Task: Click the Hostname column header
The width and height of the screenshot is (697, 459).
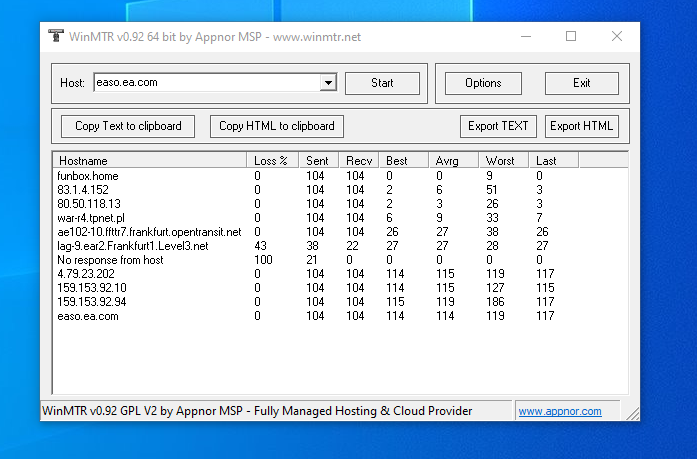Action: pyautogui.click(x=150, y=160)
